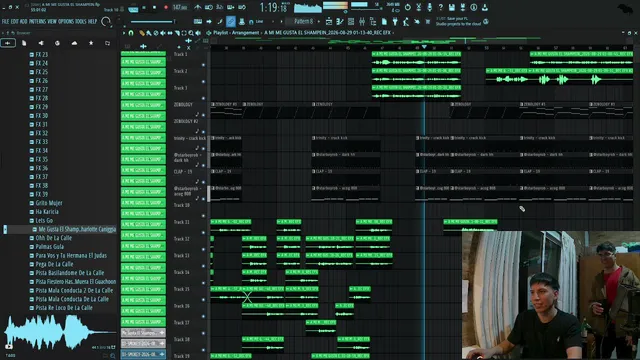Open the playlist options menu arrow

[x=124, y=33]
